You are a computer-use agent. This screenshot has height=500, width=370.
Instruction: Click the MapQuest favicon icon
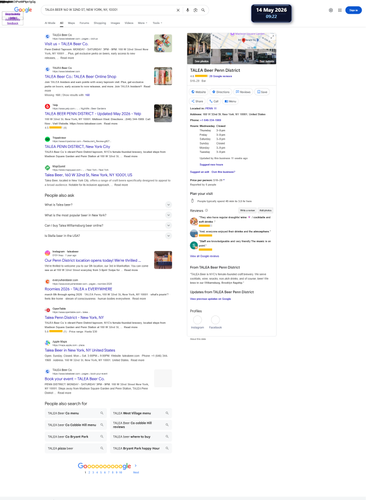point(47,167)
